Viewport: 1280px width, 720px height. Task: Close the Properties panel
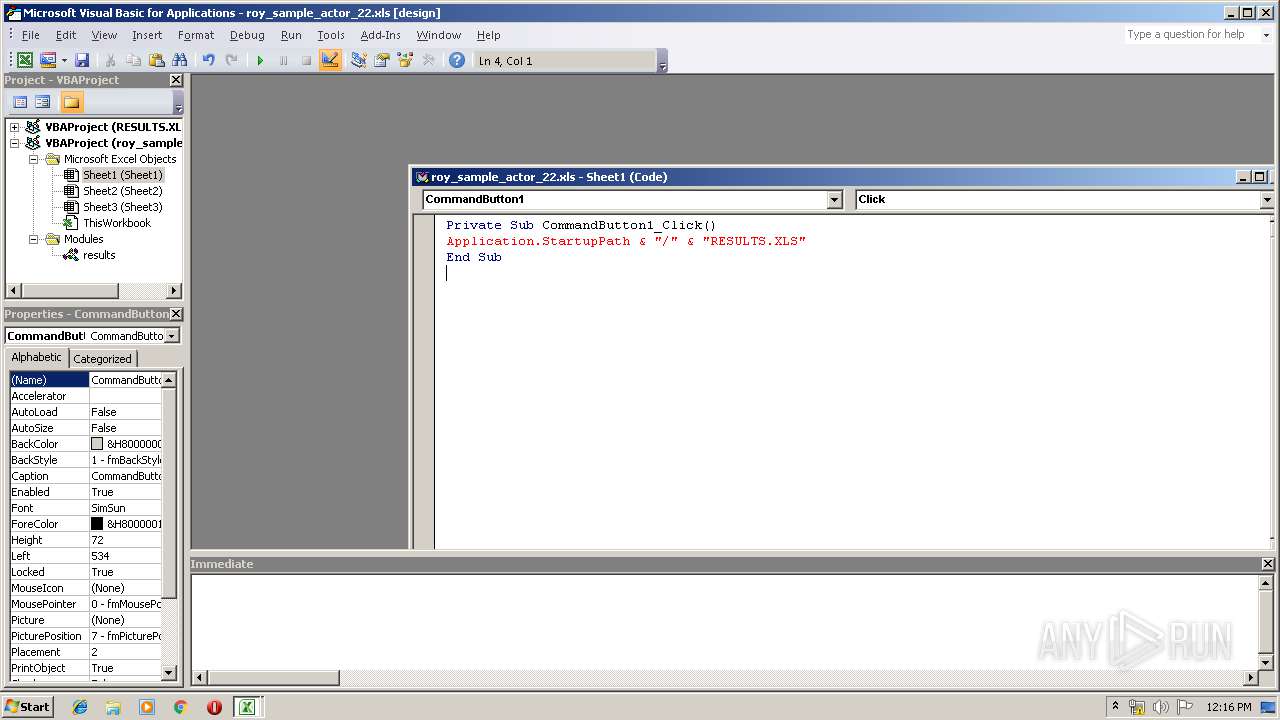point(176,314)
